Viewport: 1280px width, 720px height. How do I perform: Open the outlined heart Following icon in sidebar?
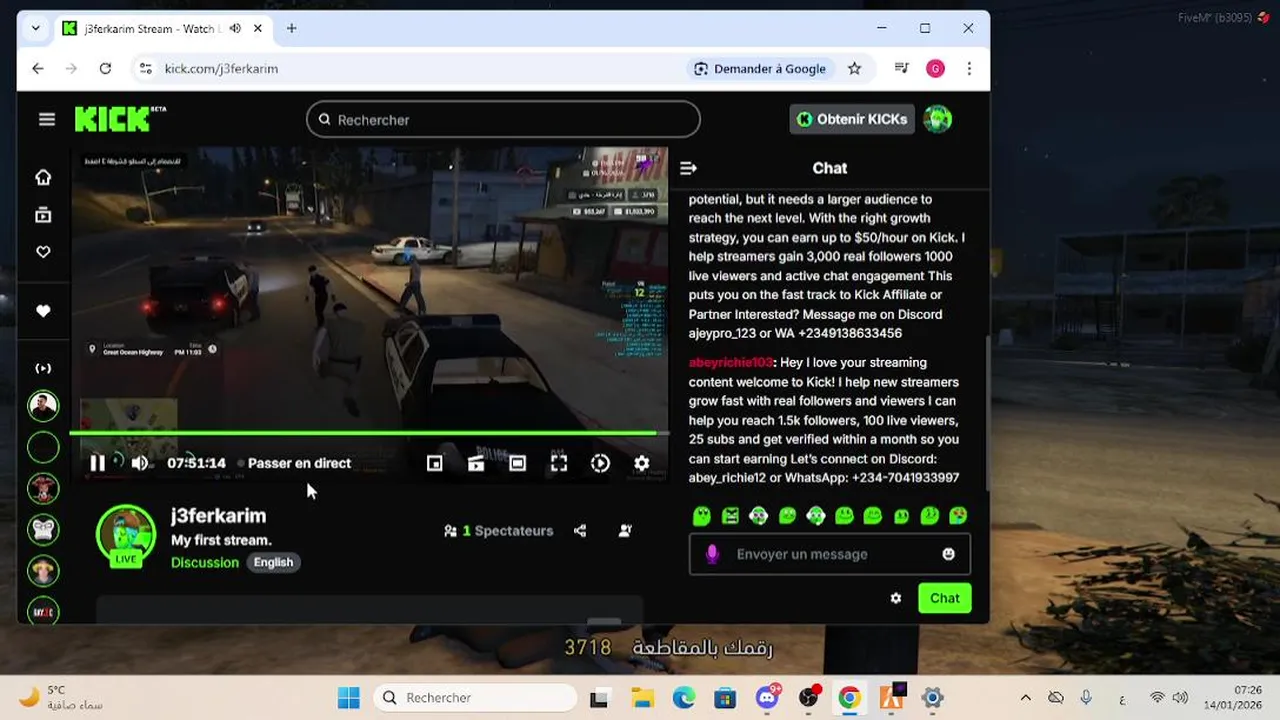43,252
